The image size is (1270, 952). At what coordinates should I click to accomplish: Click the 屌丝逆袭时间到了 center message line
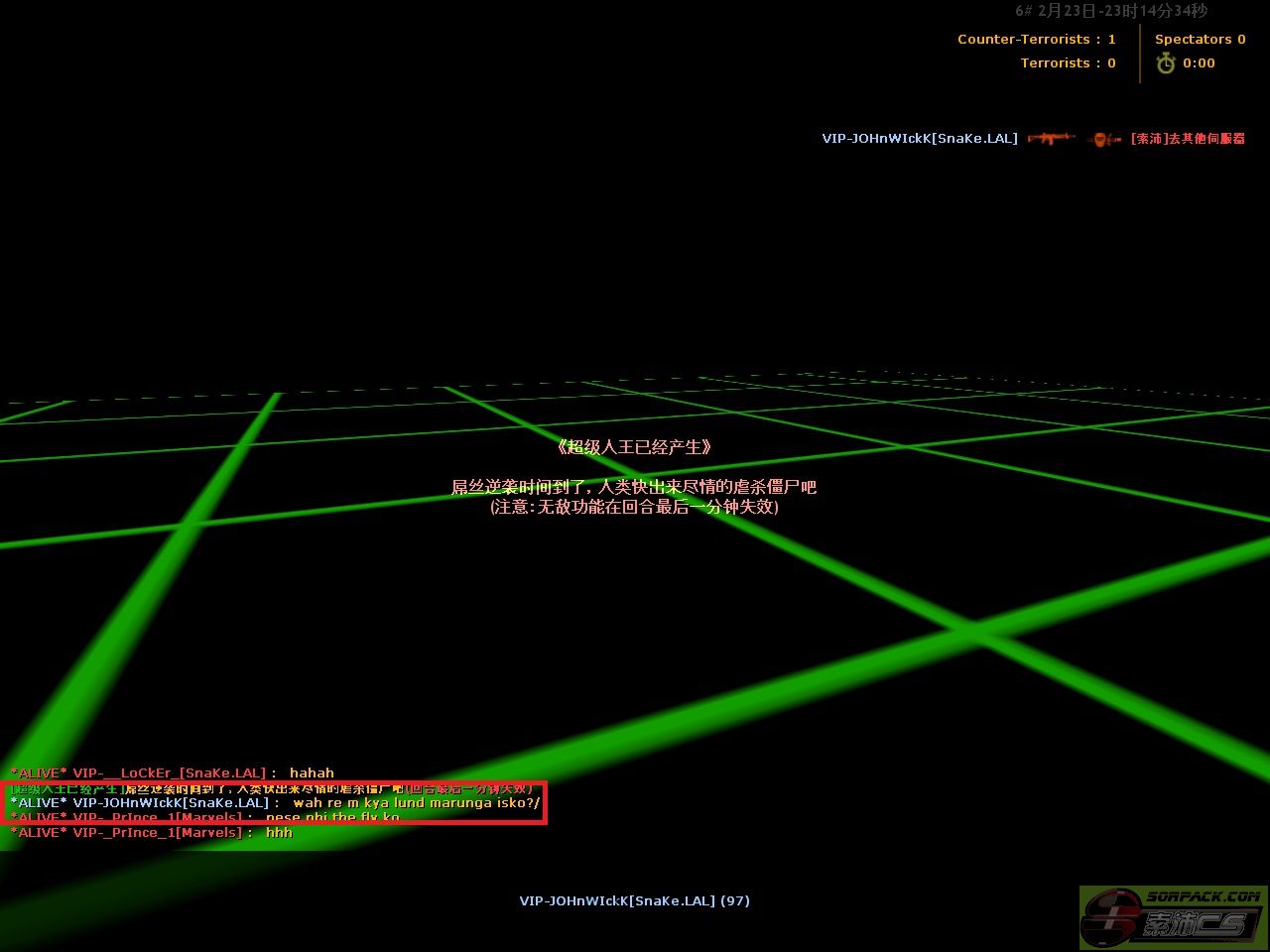pos(634,487)
